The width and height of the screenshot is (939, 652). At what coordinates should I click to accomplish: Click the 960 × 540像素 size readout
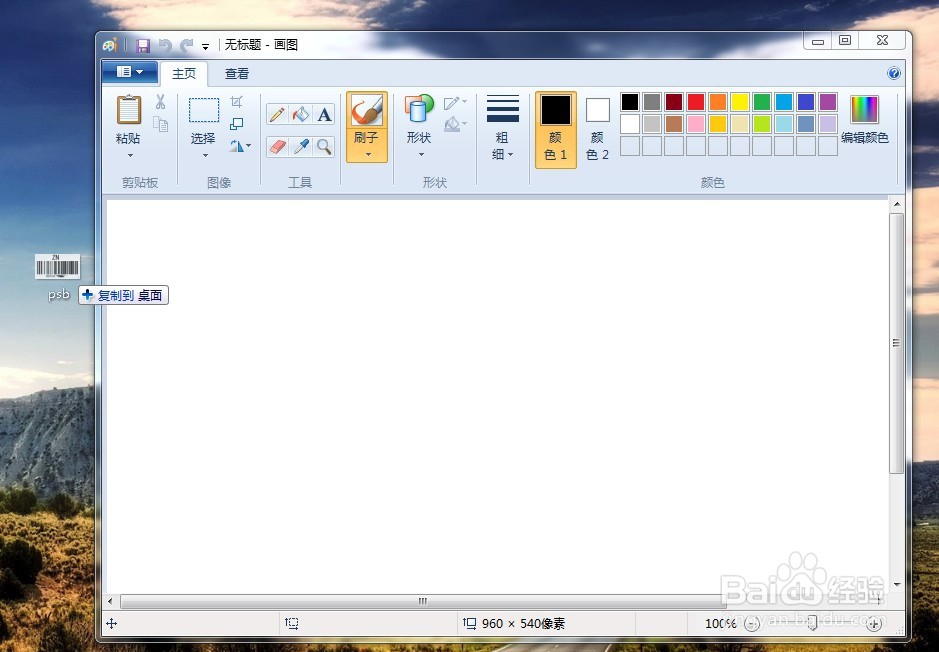click(523, 624)
